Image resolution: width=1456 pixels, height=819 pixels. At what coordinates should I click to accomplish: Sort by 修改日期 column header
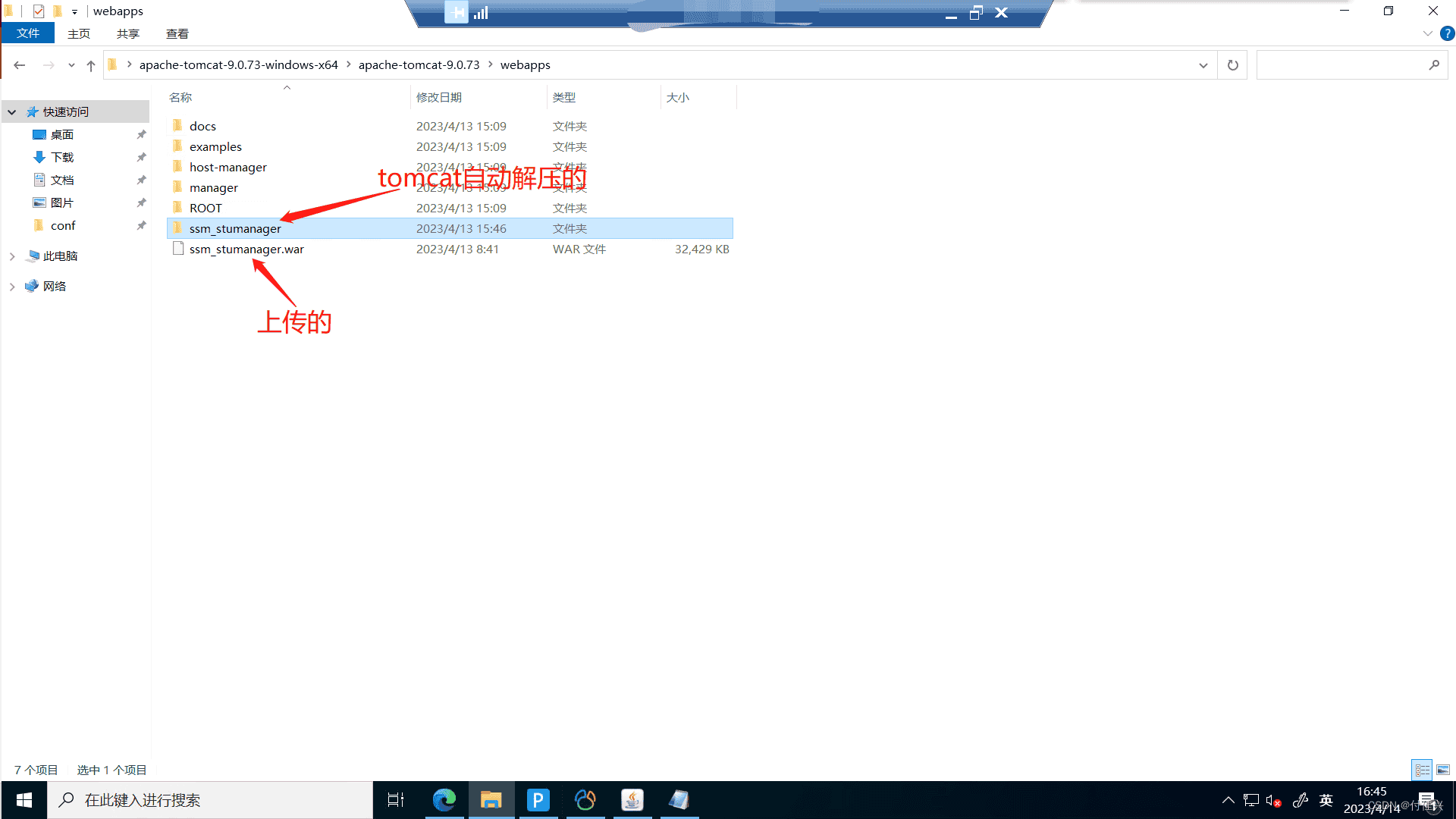[439, 97]
